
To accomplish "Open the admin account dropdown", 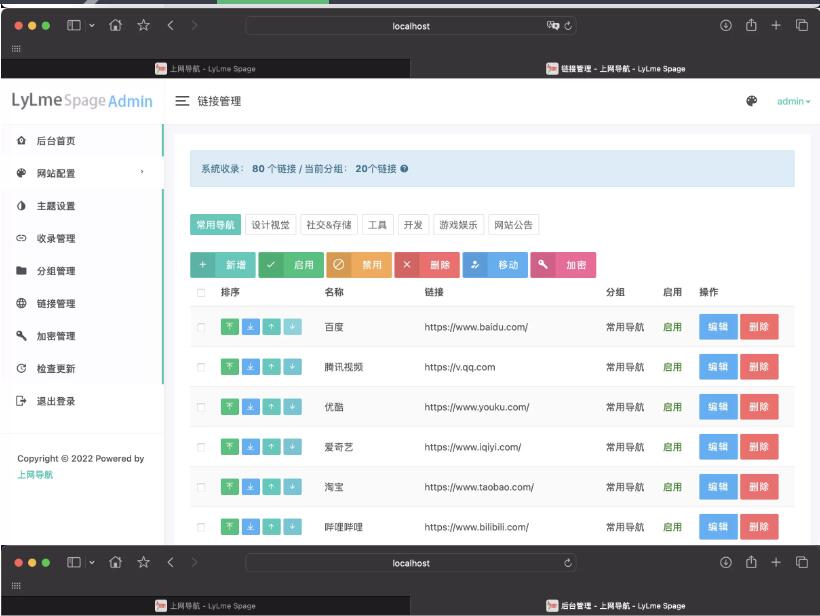I will (793, 100).
